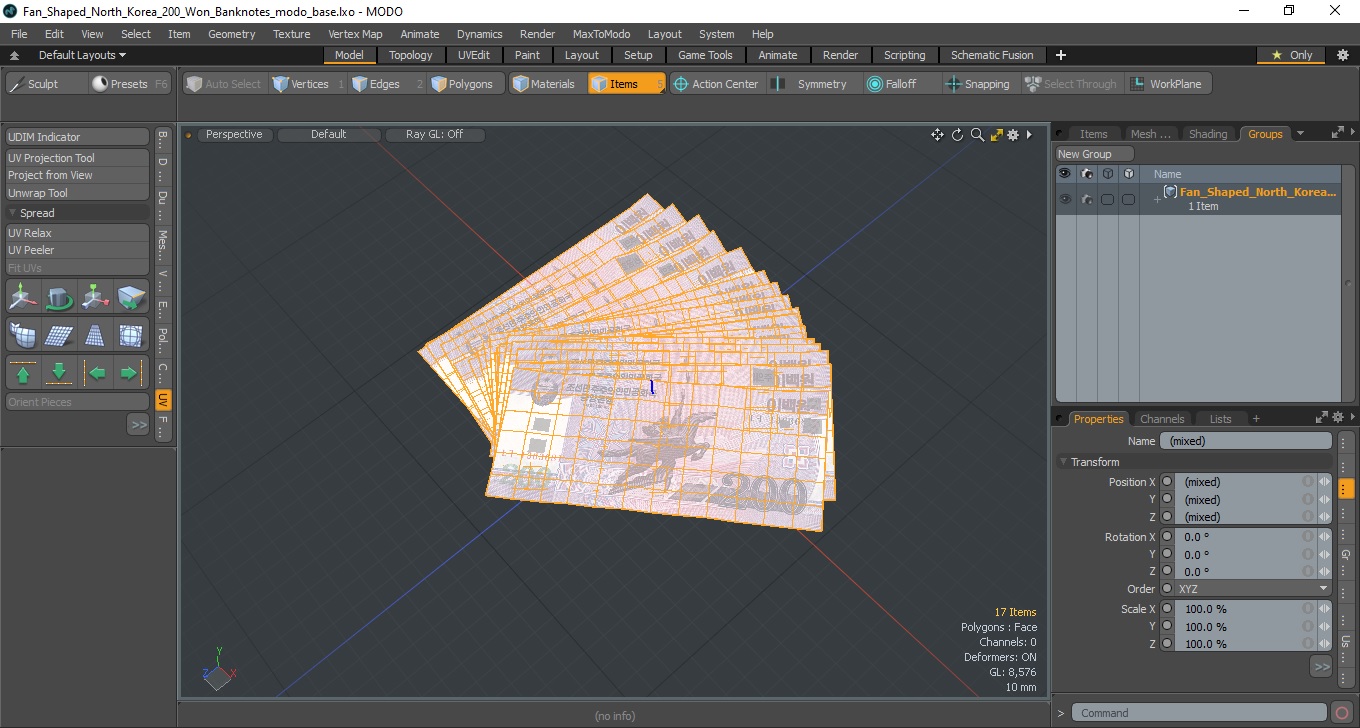
Task: Align UVs down with green down arrow
Action: point(60,373)
